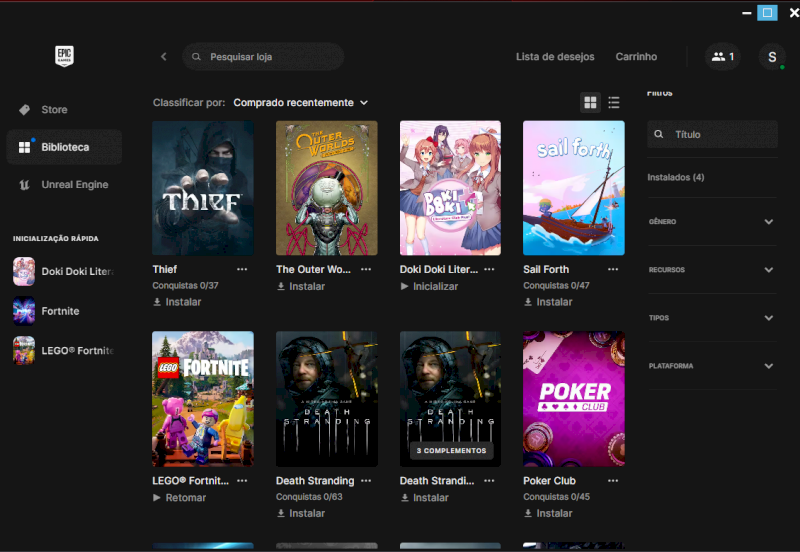Open more options for Death Stranding

point(366,481)
